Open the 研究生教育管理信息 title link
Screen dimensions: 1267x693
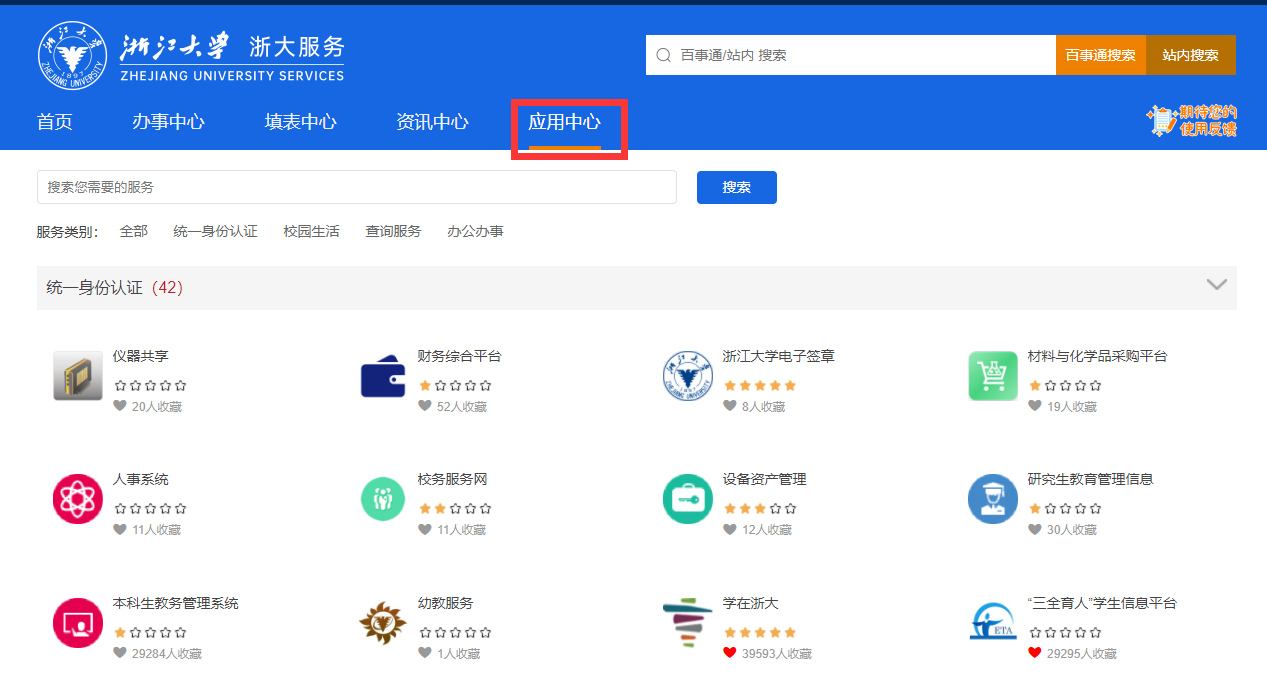click(1091, 480)
